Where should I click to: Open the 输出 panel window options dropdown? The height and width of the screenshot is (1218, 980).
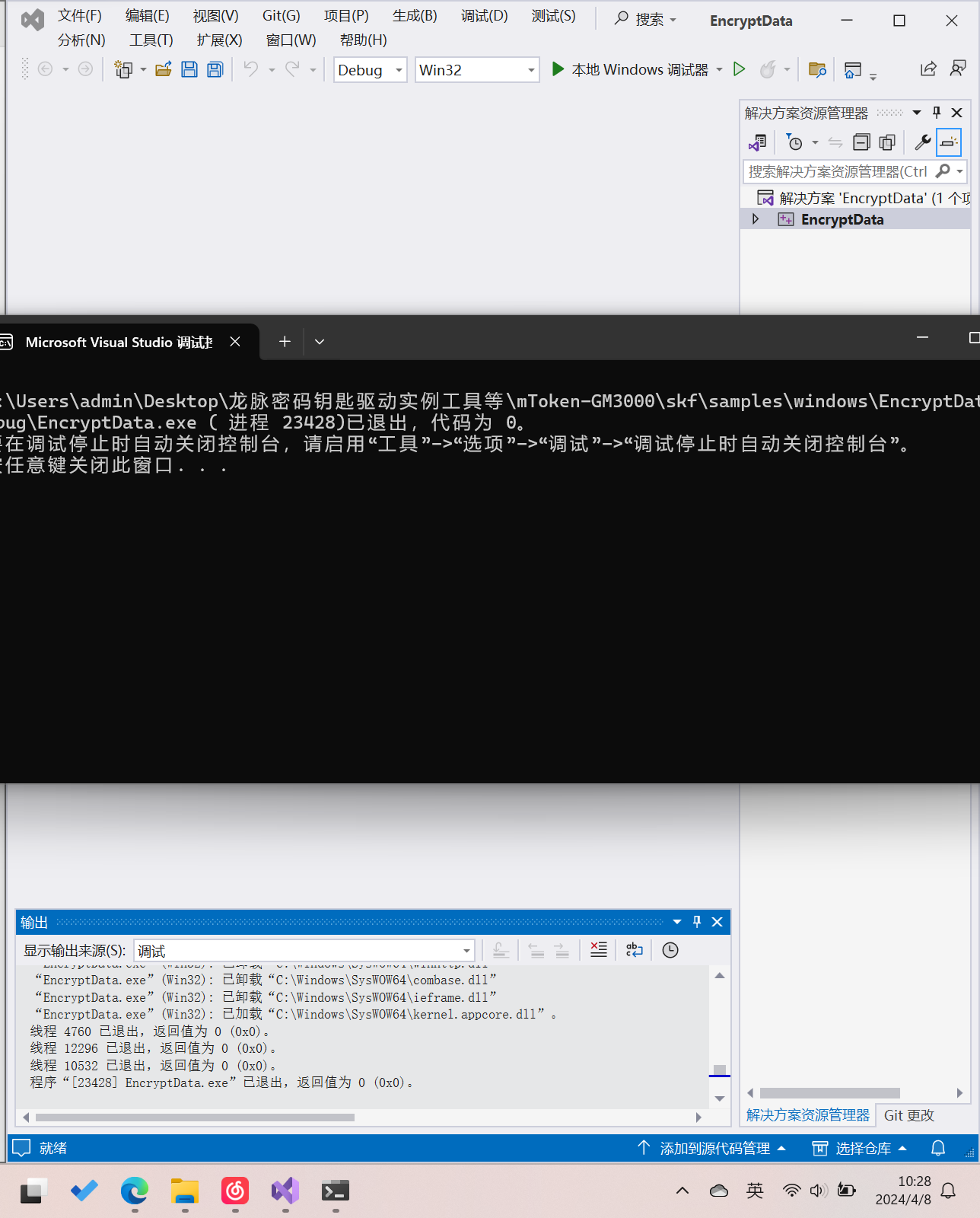pyautogui.click(x=677, y=922)
